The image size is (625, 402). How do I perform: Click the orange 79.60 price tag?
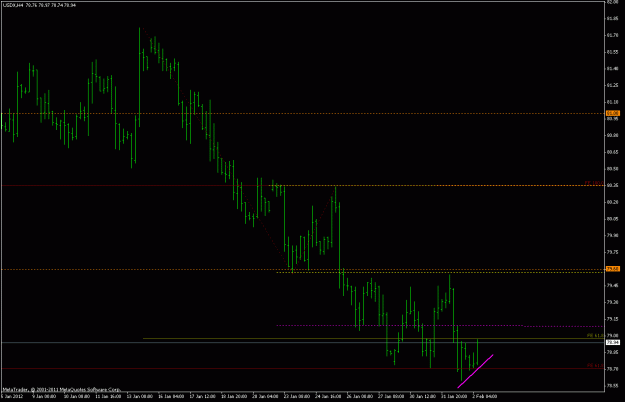[613, 269]
